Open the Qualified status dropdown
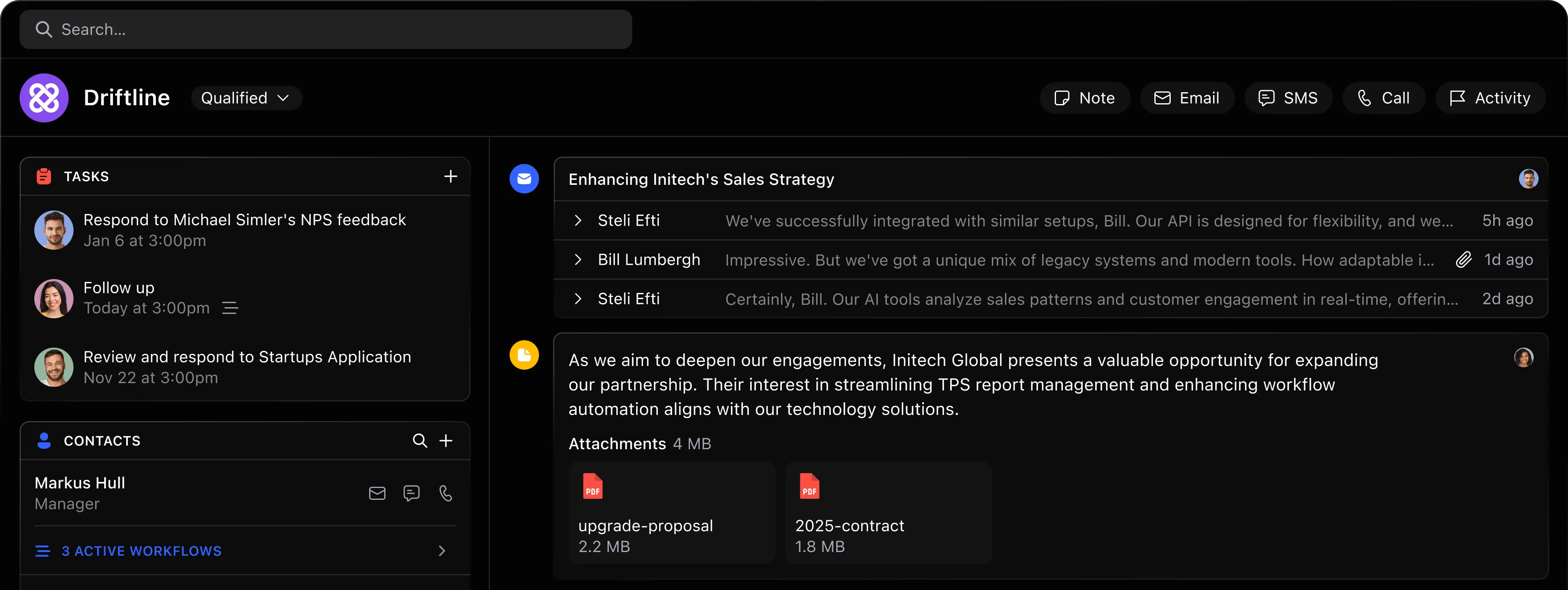The height and width of the screenshot is (590, 1568). coord(246,98)
